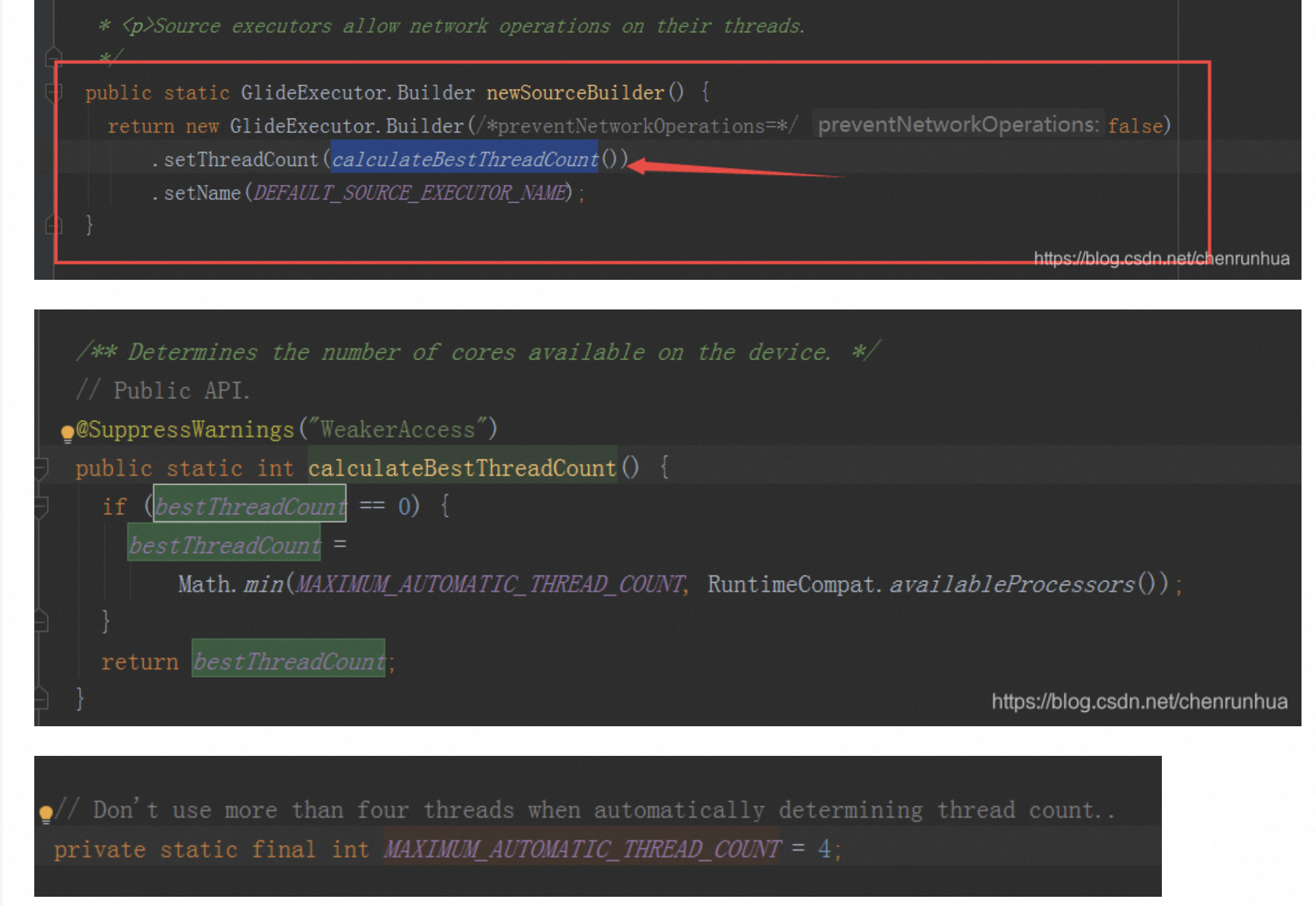The height and width of the screenshot is (906, 1316).
Task: Click availableProcessors method call
Action: [x=1012, y=584]
